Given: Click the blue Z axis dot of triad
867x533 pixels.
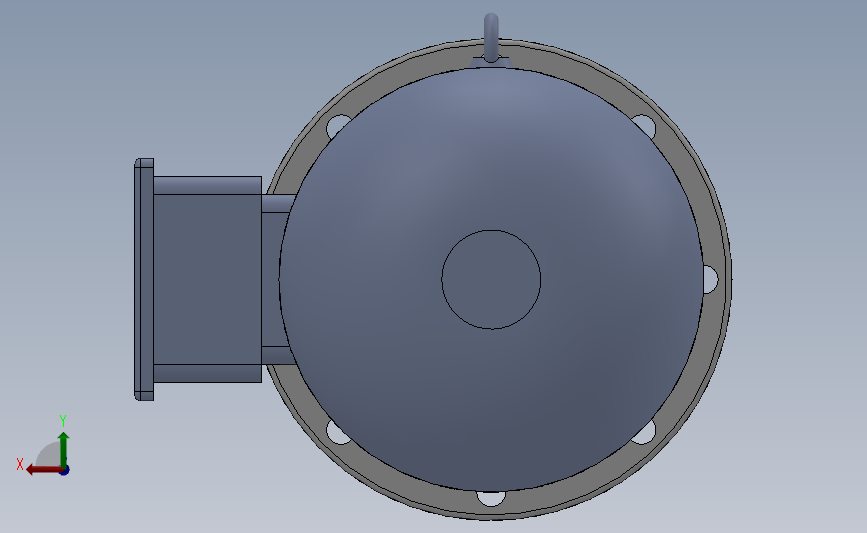Looking at the screenshot, I should [65, 471].
